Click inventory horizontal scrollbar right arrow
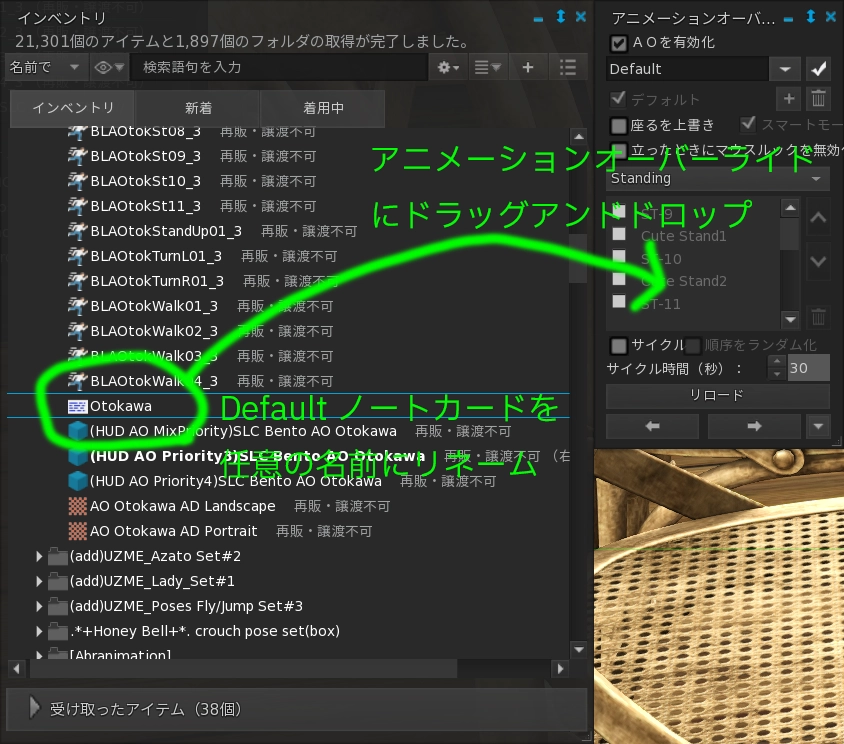The width and height of the screenshot is (844, 744). [560, 669]
